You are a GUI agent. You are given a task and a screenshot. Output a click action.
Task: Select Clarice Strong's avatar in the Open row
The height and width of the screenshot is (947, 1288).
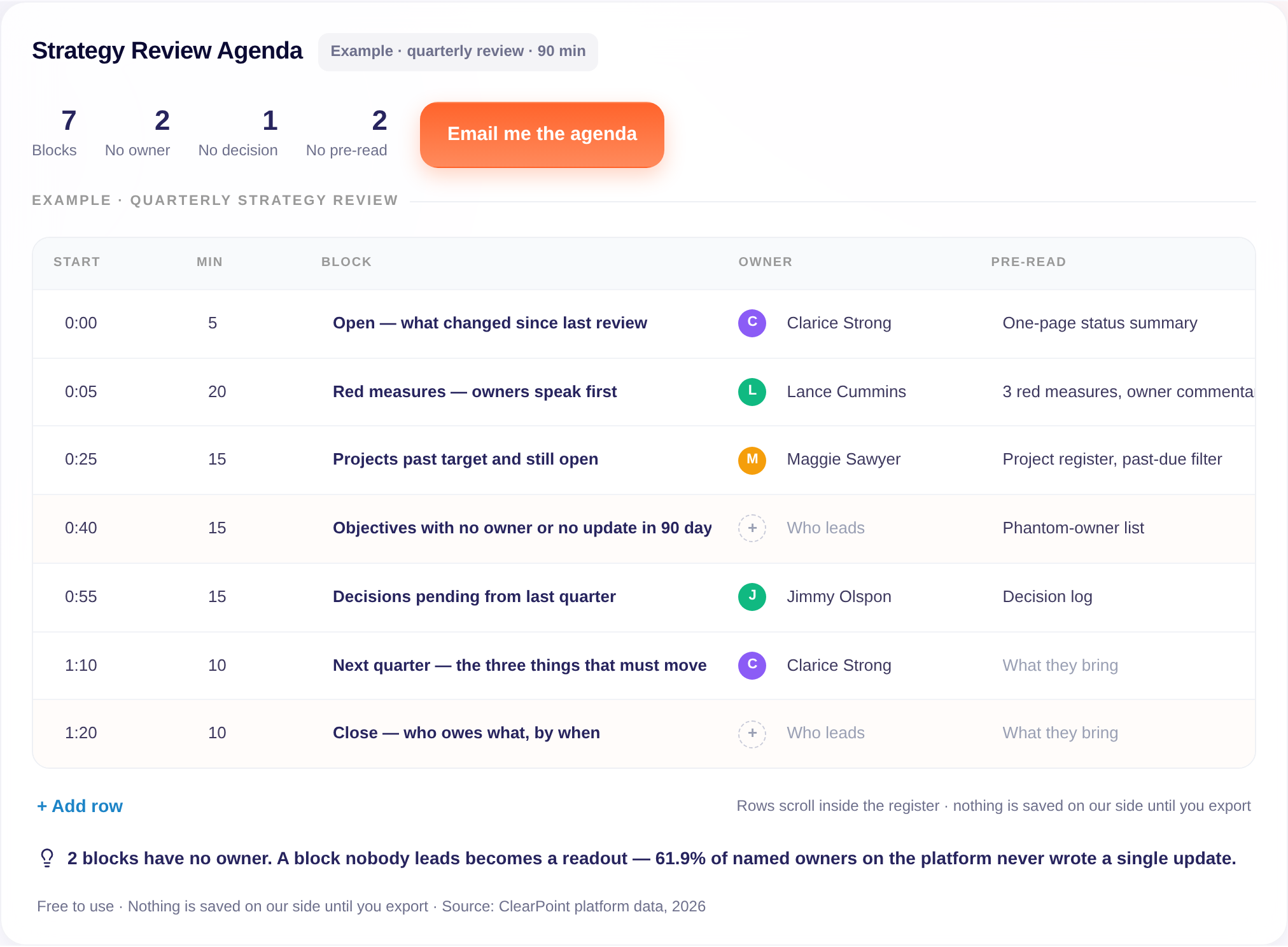[752, 323]
